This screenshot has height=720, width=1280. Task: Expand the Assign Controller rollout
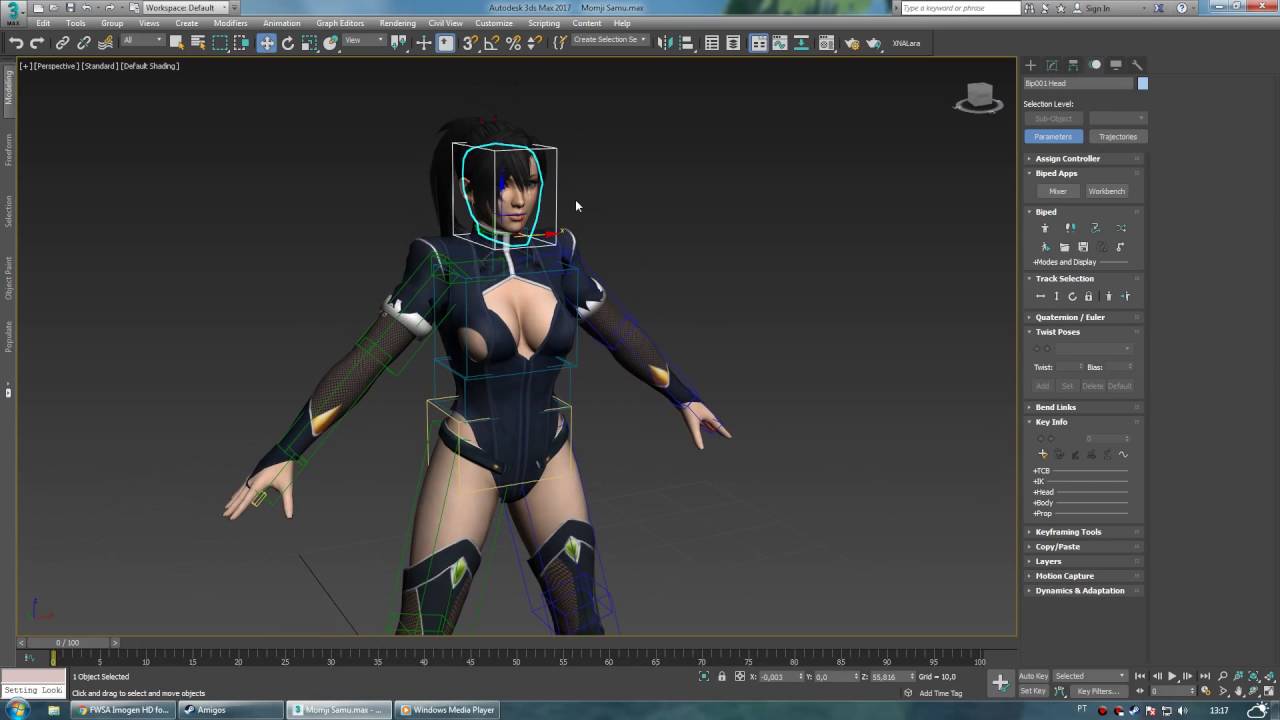point(1067,158)
